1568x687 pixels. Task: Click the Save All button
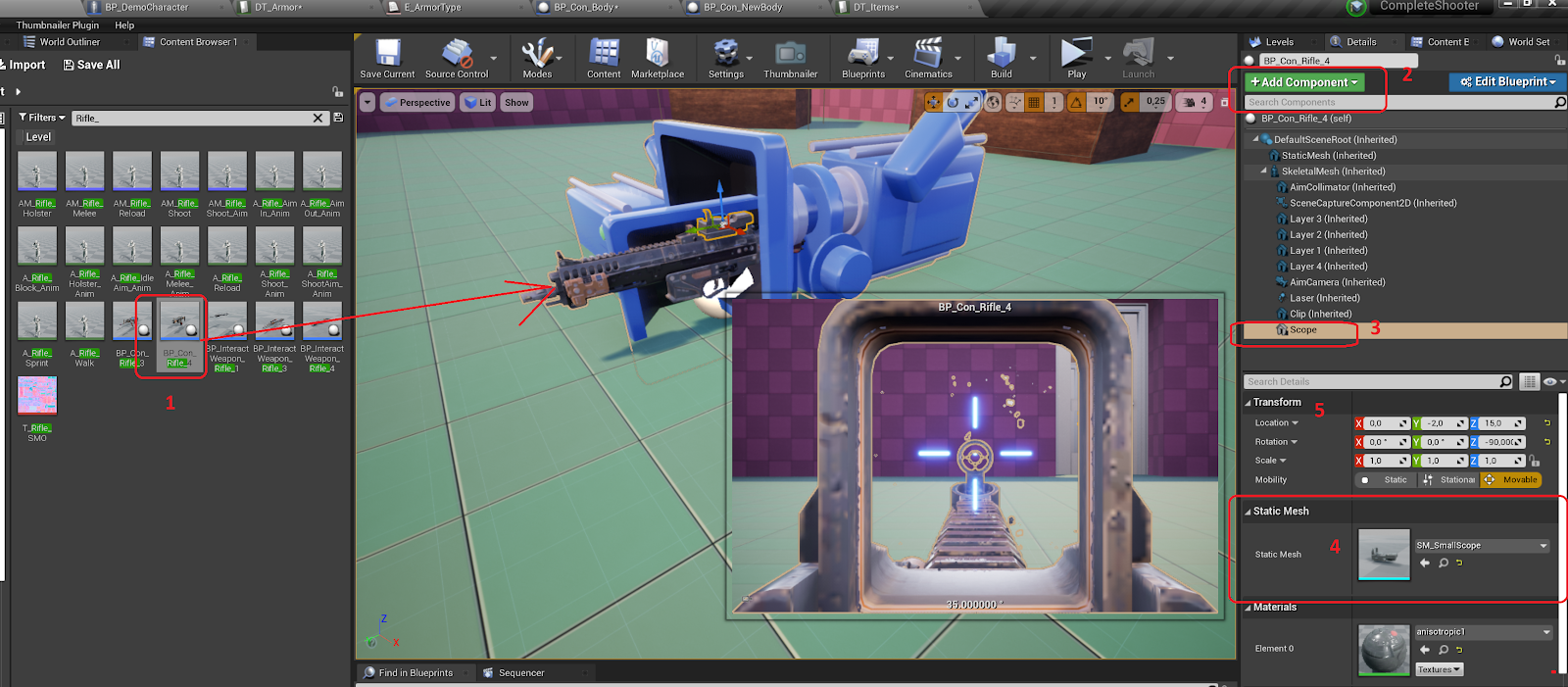point(91,65)
